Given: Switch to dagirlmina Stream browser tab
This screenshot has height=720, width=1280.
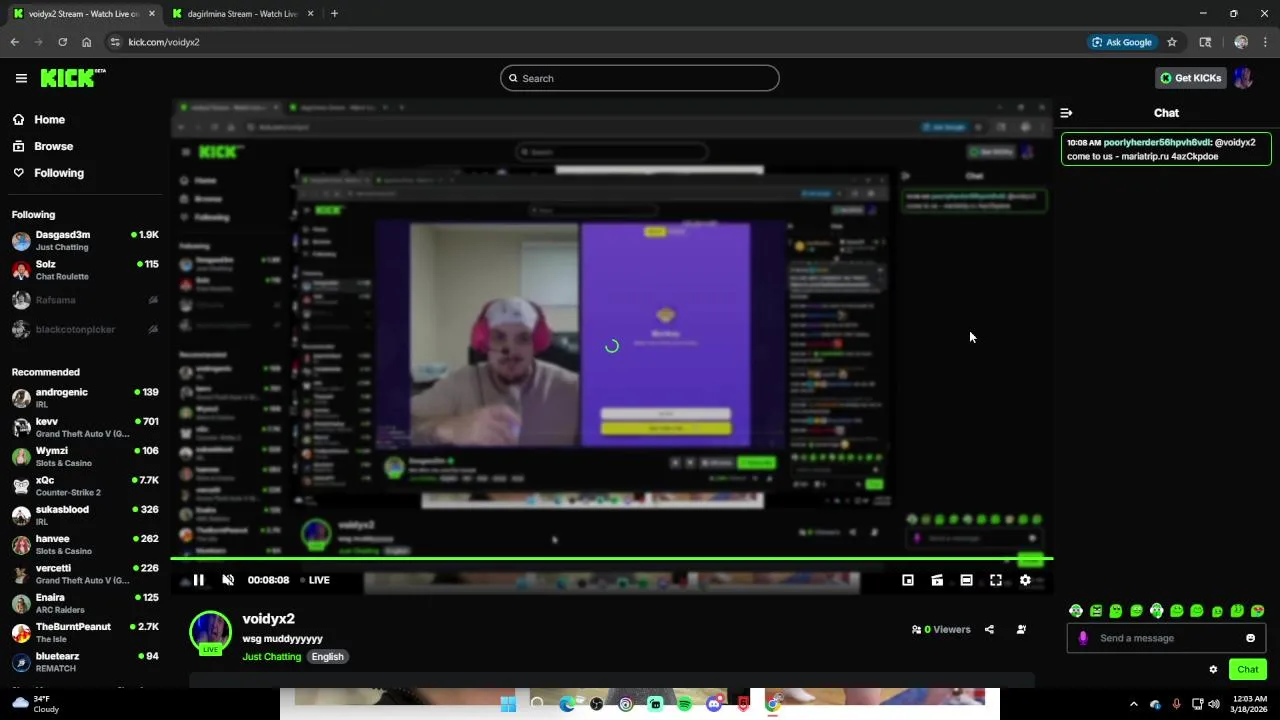Looking at the screenshot, I should (242, 14).
